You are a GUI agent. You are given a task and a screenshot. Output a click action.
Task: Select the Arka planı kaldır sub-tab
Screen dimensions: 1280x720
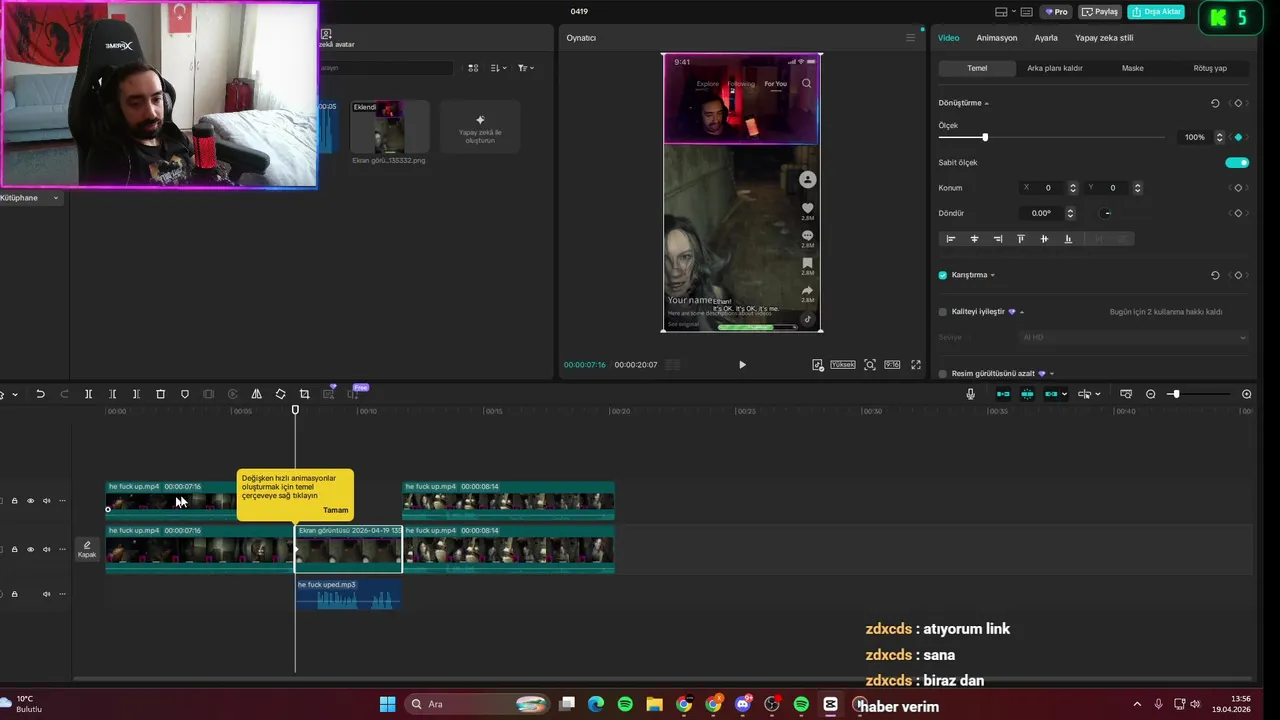click(x=1054, y=68)
